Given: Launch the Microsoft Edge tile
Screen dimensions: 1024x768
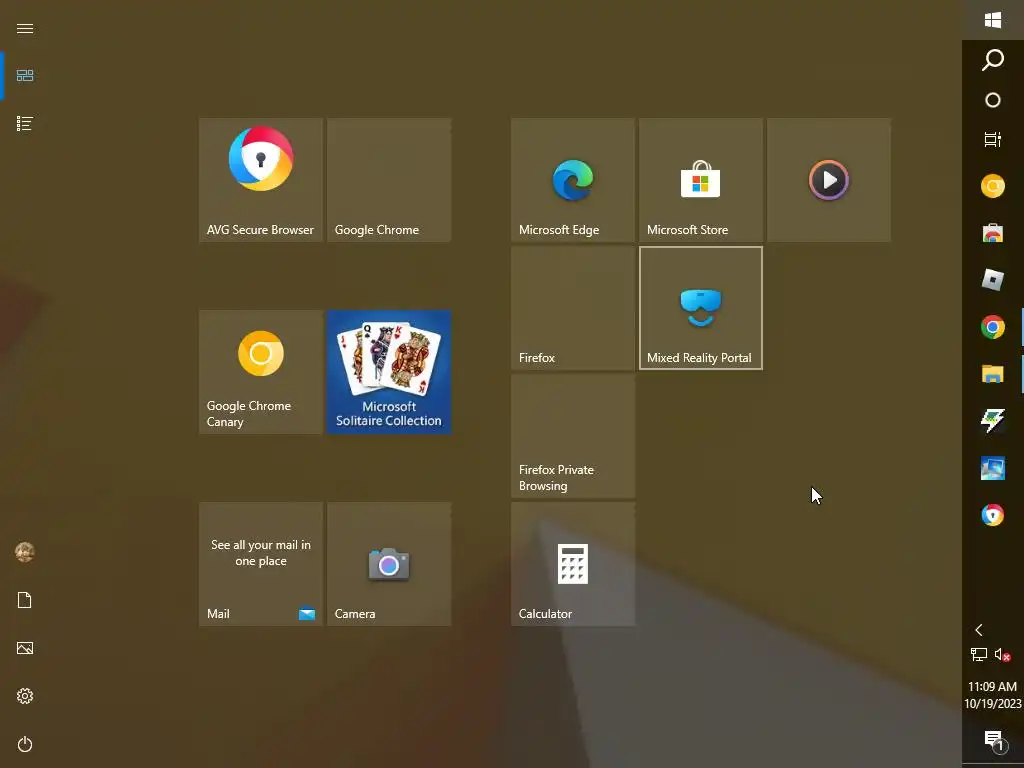Looking at the screenshot, I should pos(573,180).
